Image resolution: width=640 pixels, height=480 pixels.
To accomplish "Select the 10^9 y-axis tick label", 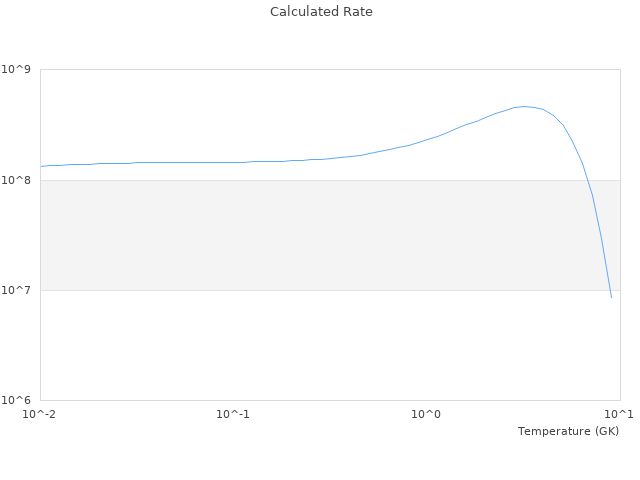I will pos(17,70).
